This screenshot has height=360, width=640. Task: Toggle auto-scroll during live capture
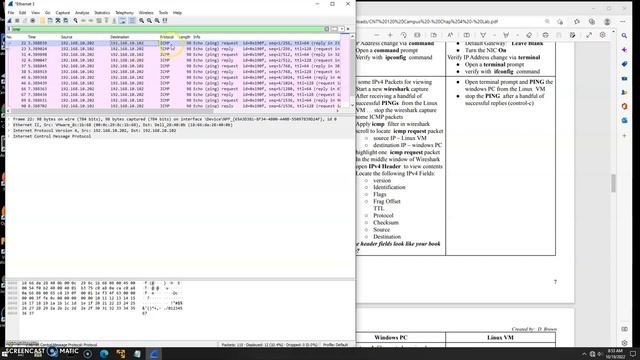pyautogui.click(x=122, y=20)
